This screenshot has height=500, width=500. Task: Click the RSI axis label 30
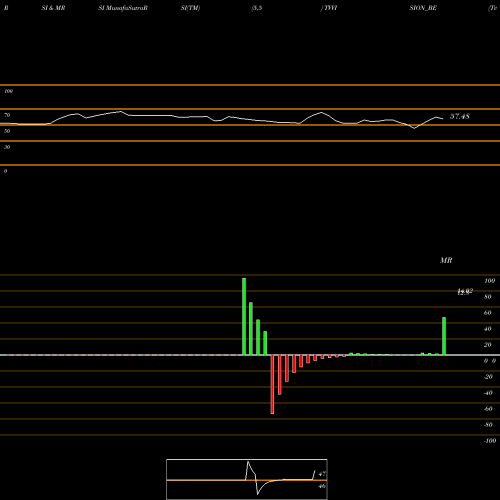(x=7, y=147)
